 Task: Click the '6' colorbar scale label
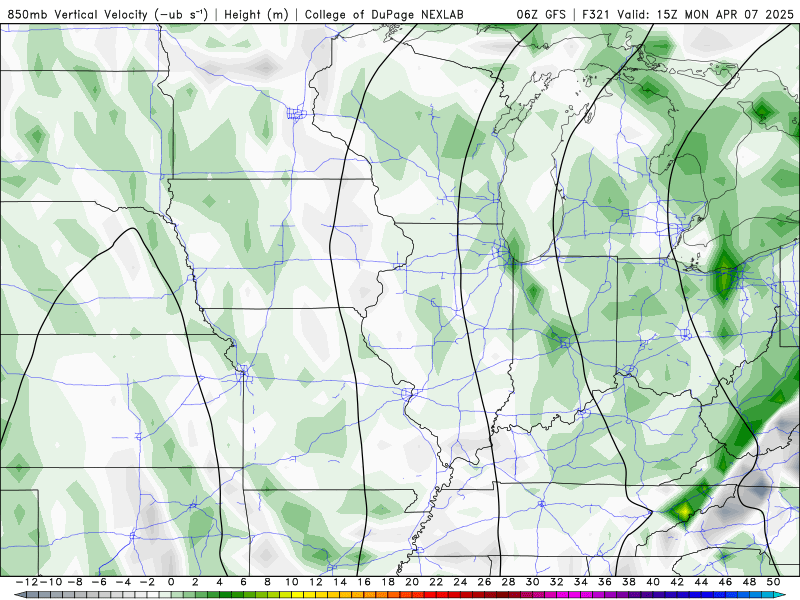click(x=243, y=582)
